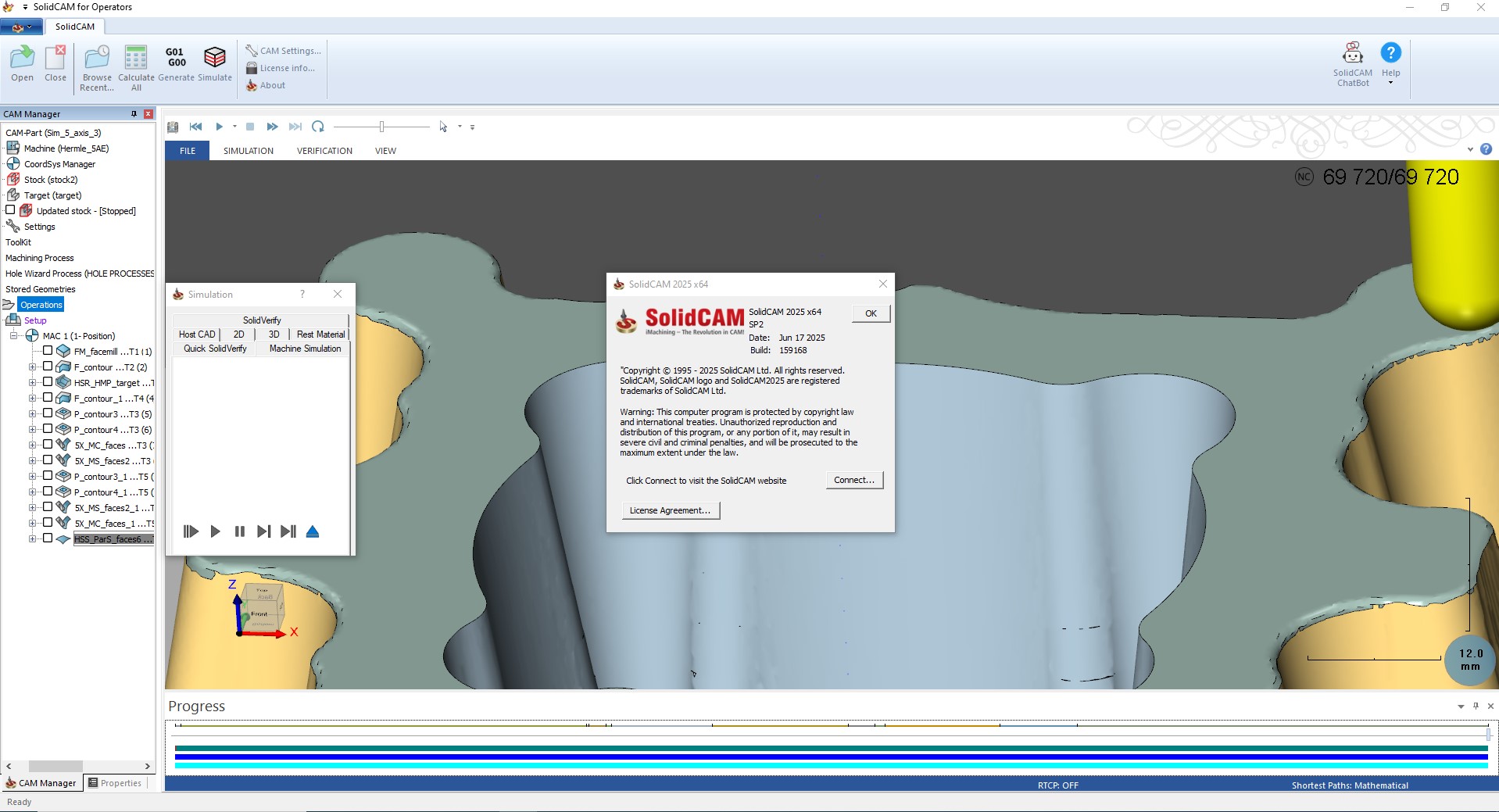Viewport: 1499px width, 812px height.
Task: Toggle the Updated stock checkbox
Action: (x=10, y=210)
